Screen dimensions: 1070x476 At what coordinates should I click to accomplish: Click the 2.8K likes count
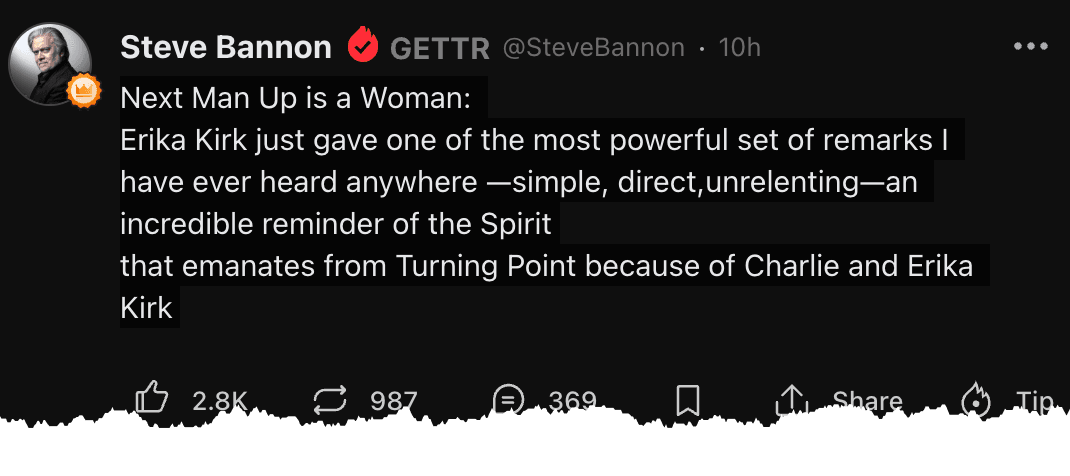tap(219, 401)
